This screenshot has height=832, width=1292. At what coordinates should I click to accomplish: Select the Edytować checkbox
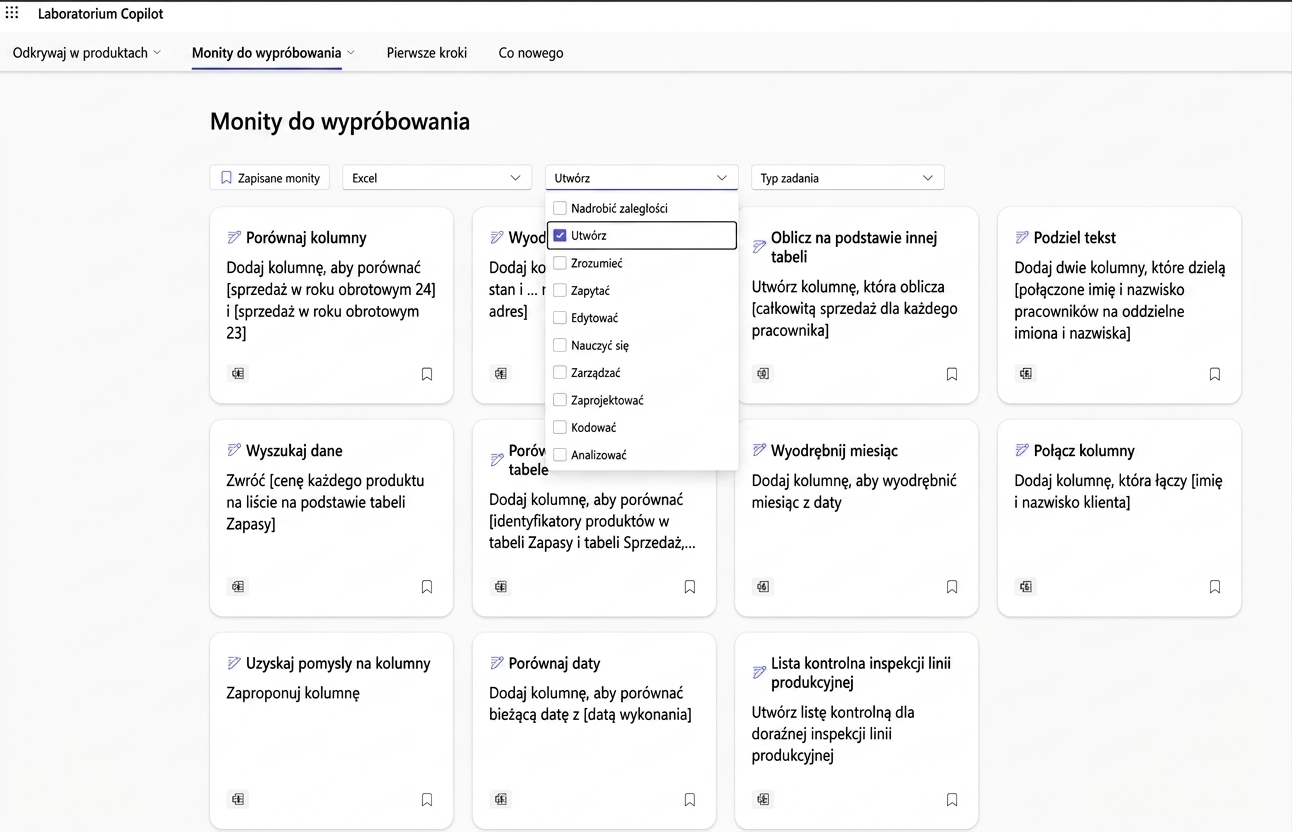click(560, 318)
